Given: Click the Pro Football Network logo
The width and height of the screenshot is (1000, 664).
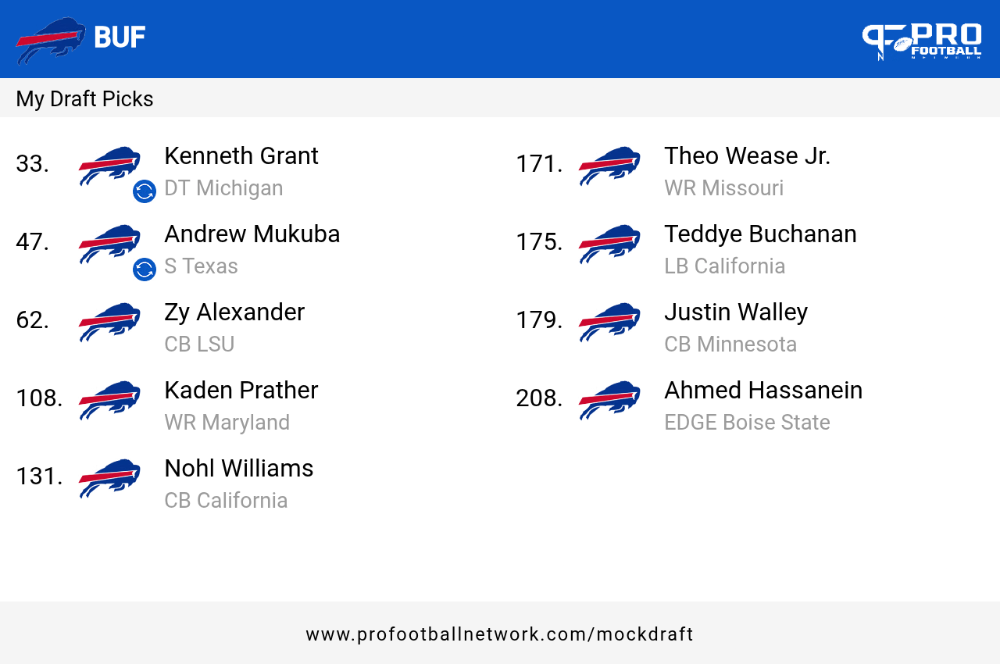Looking at the screenshot, I should 922,41.
